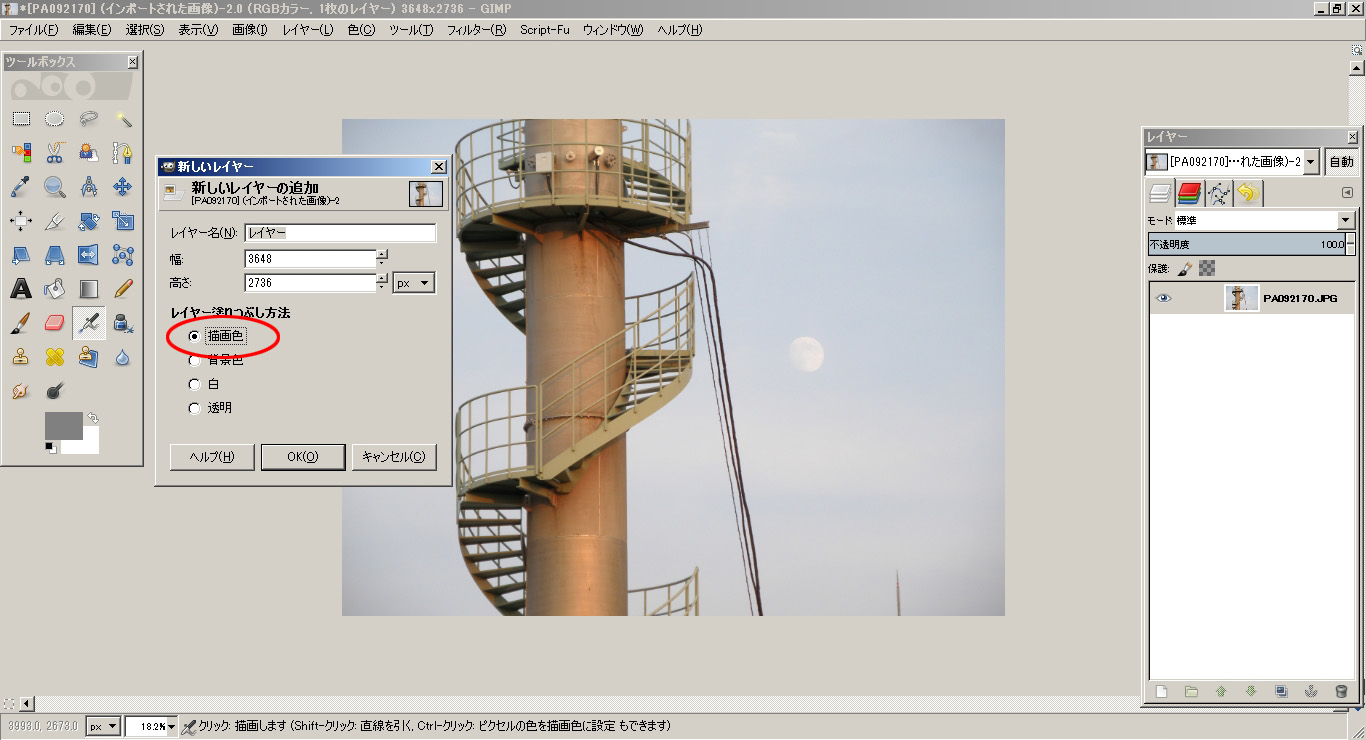Select the Flip tool
The width and height of the screenshot is (1366, 740).
click(89, 255)
